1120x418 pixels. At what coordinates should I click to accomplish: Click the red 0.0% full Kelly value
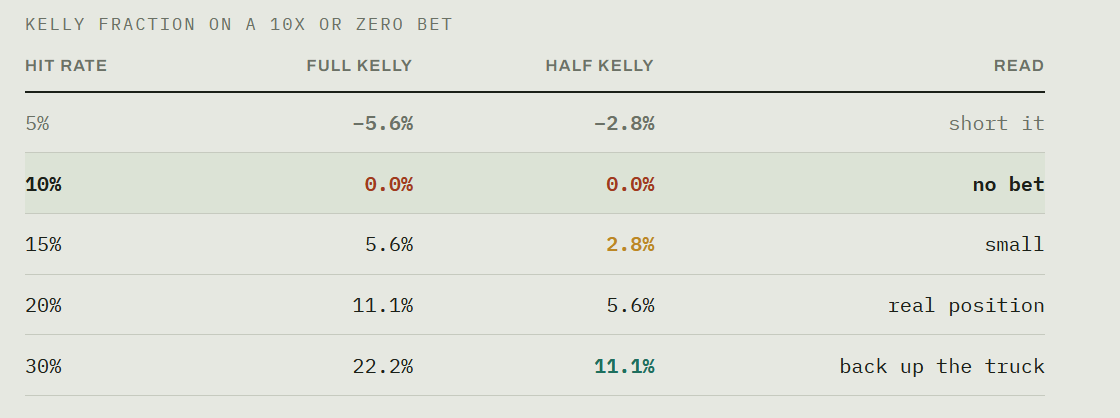(x=389, y=184)
